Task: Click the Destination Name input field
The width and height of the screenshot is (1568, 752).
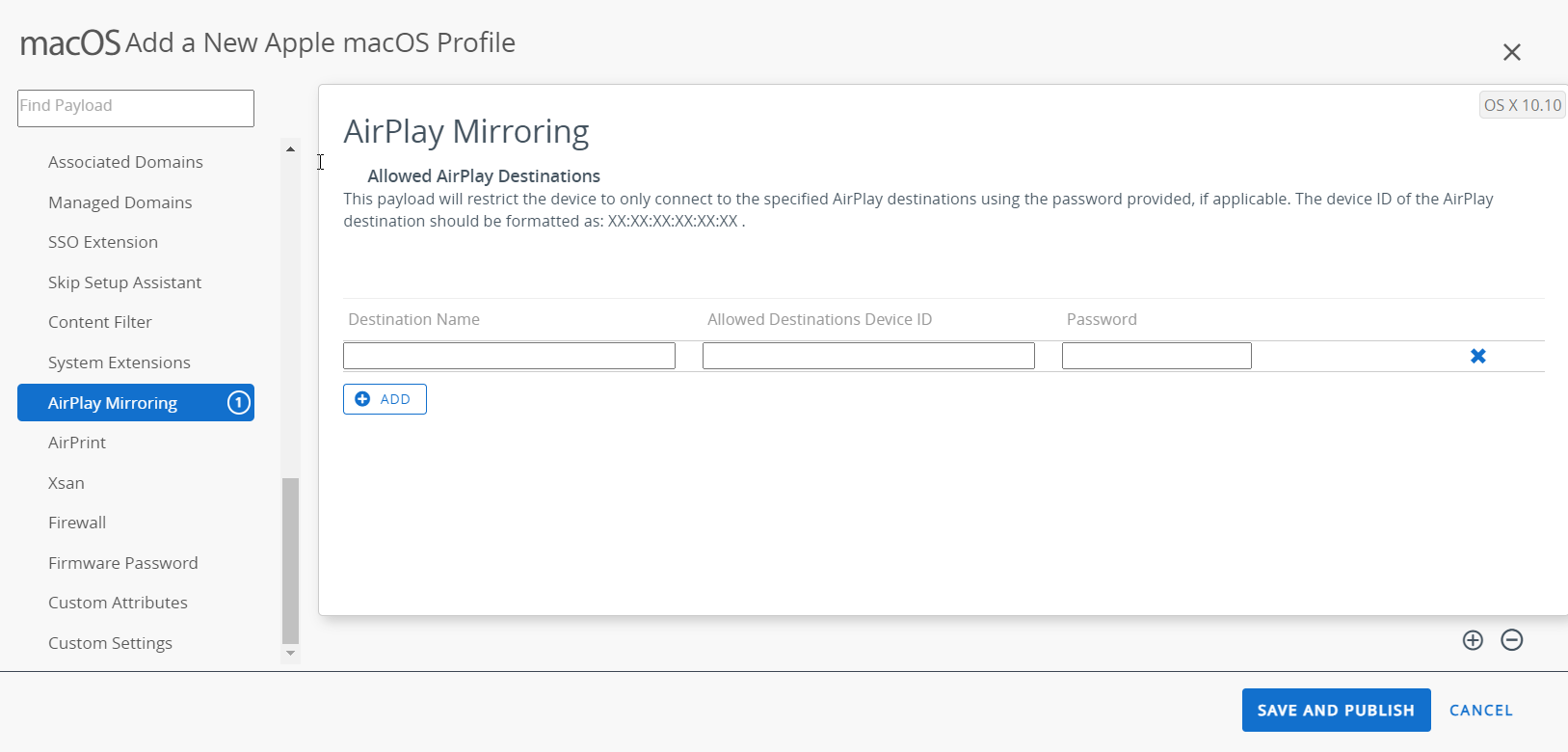Action: (x=509, y=356)
